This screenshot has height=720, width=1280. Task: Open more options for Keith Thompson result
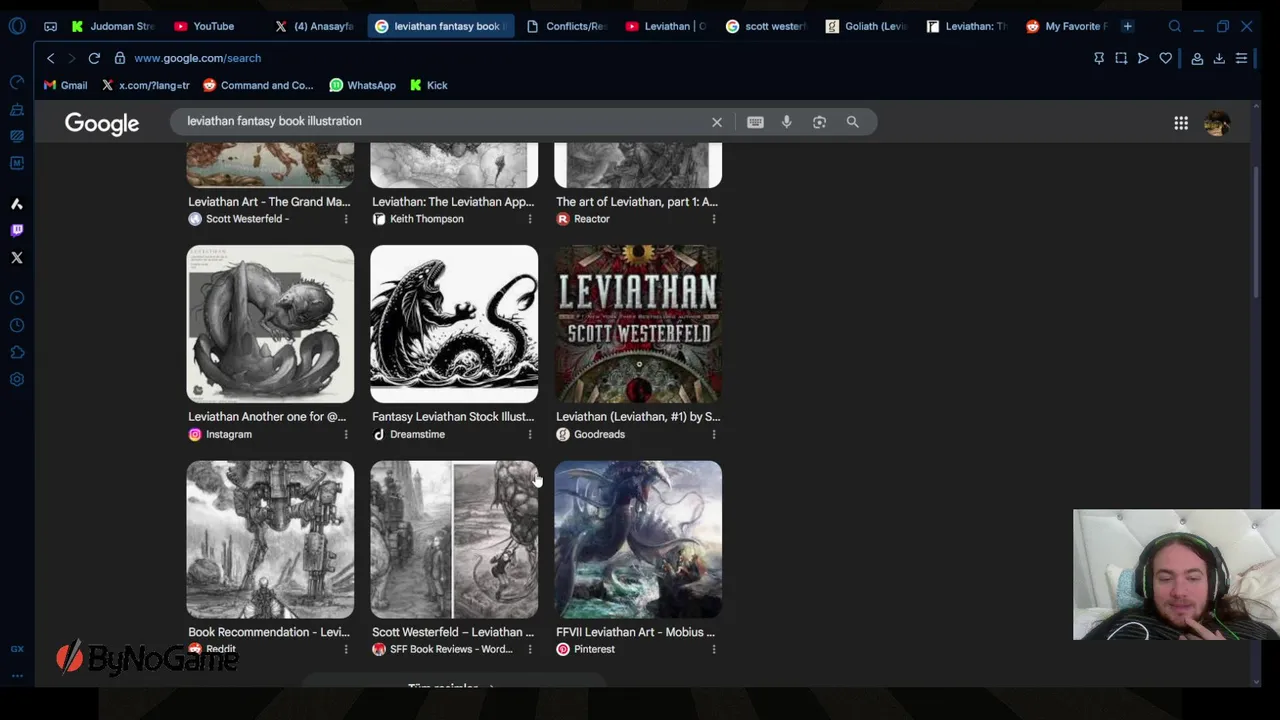[530, 219]
